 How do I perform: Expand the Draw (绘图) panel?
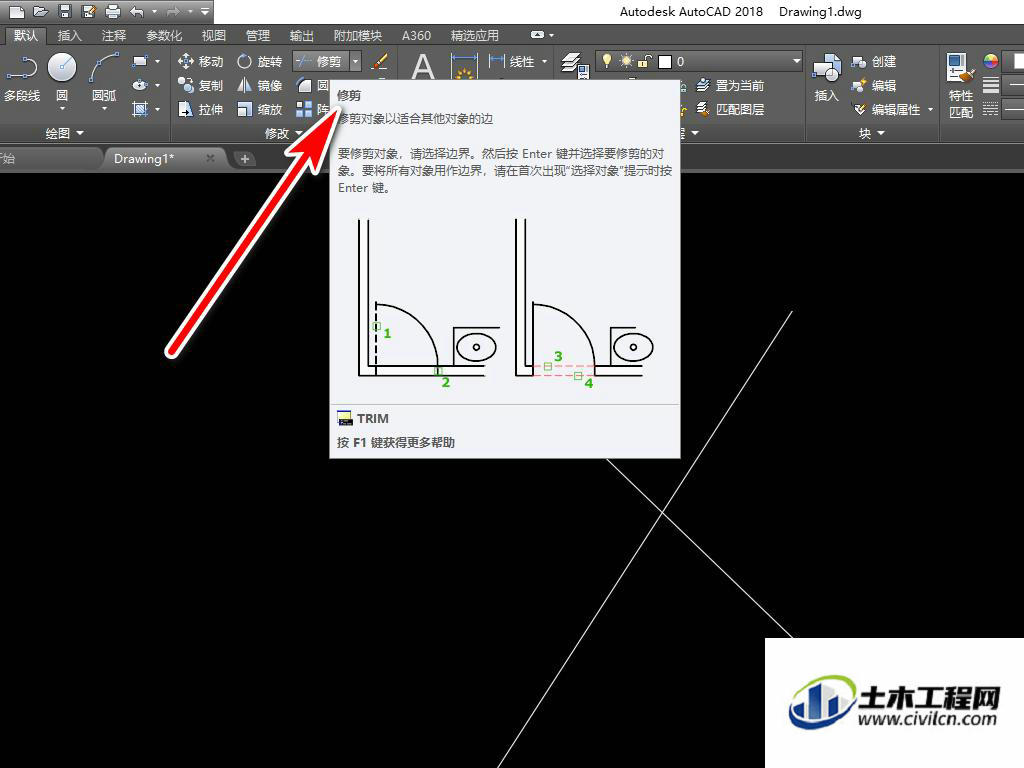(64, 133)
